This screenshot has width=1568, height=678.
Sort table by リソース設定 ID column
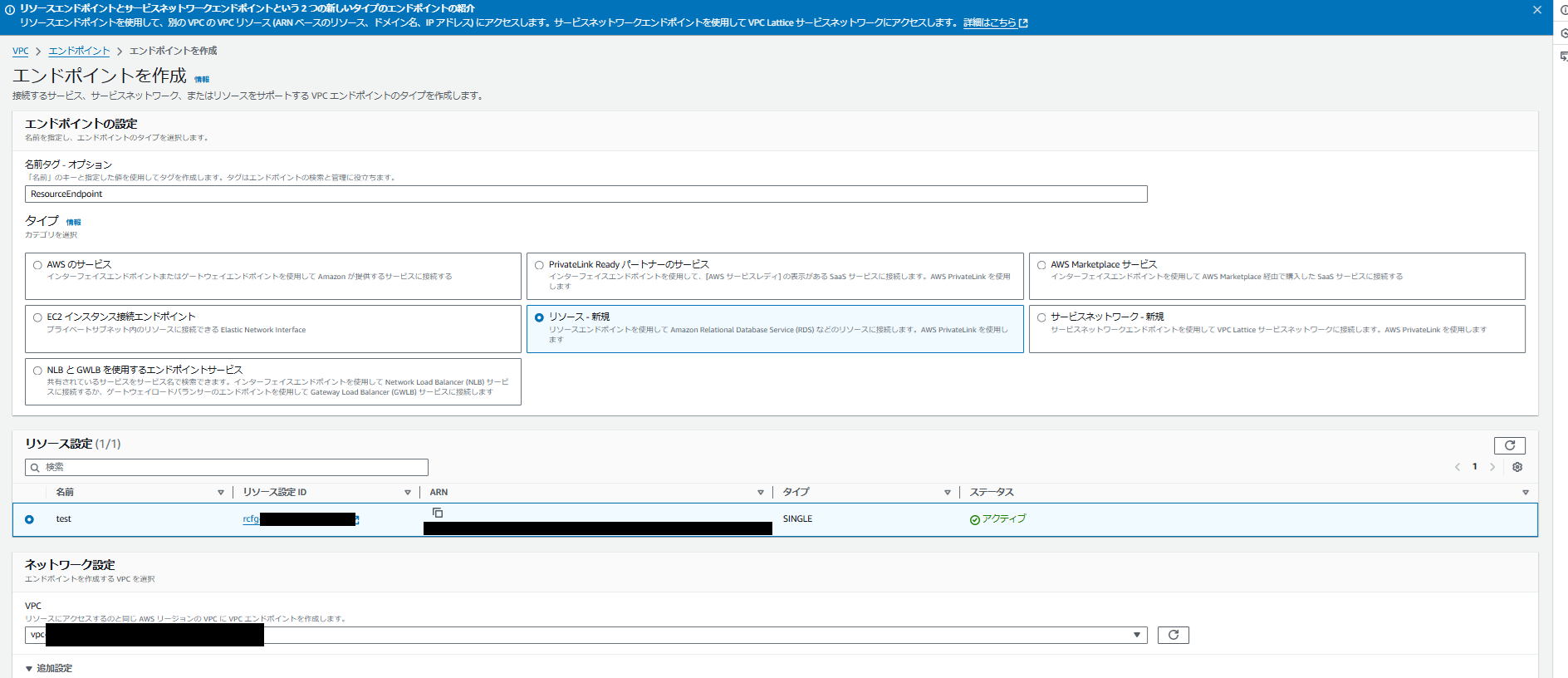coord(407,493)
